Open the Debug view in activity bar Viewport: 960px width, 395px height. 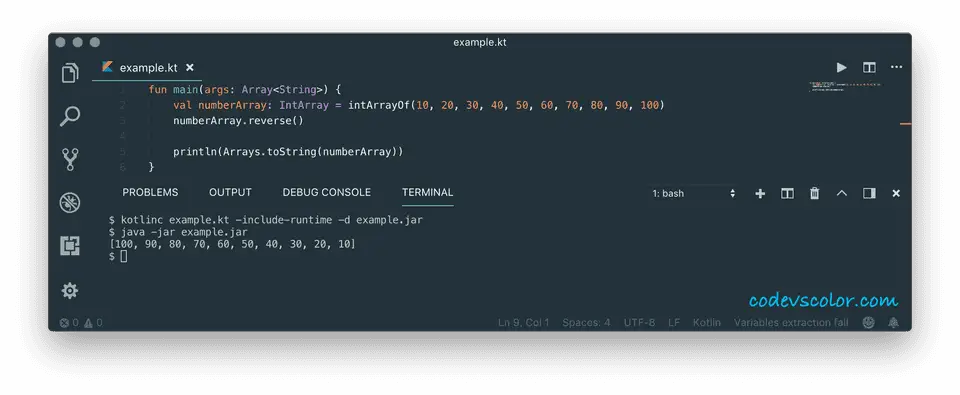pyautogui.click(x=70, y=203)
